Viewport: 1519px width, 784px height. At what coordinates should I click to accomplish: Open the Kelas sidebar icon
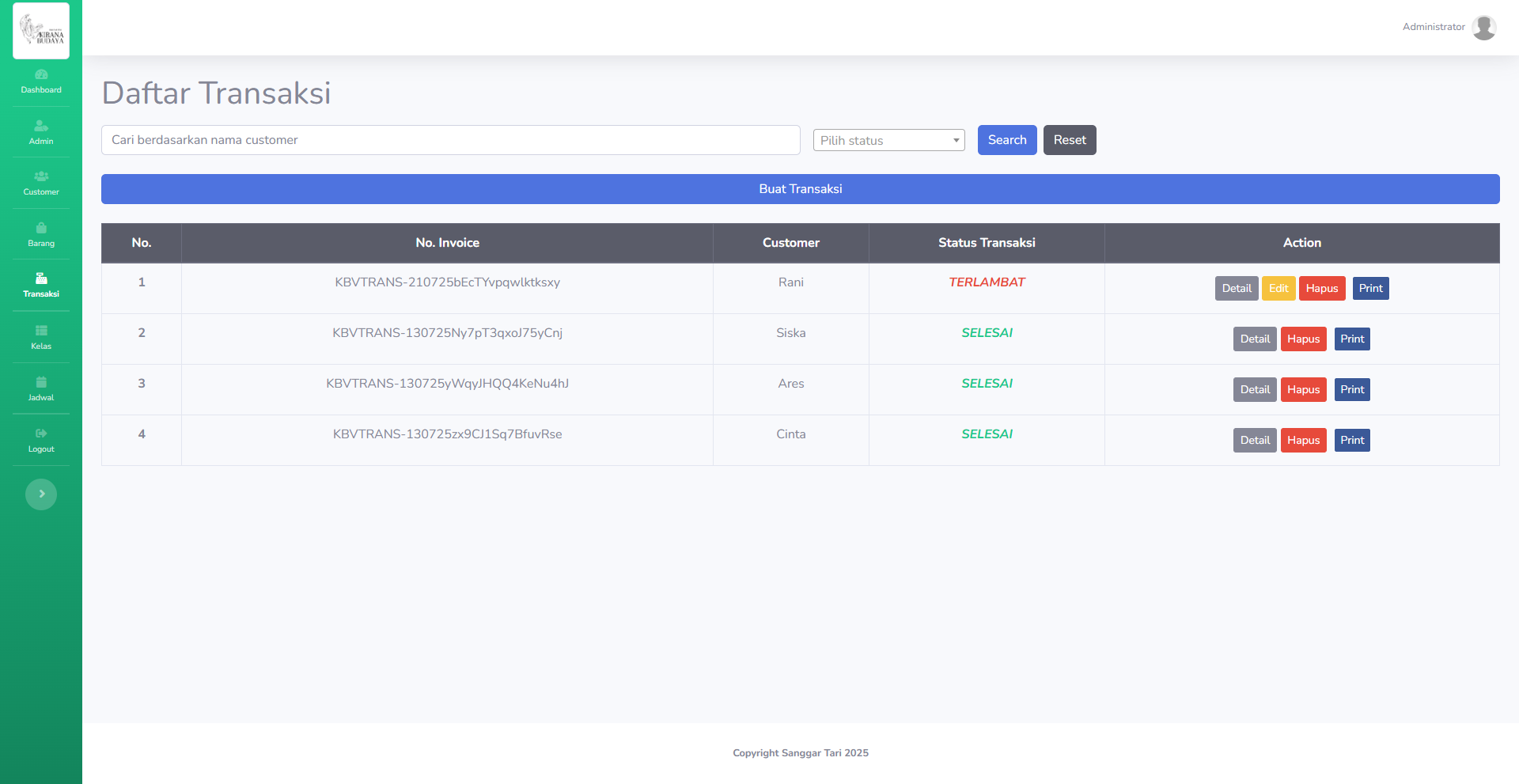pyautogui.click(x=41, y=331)
